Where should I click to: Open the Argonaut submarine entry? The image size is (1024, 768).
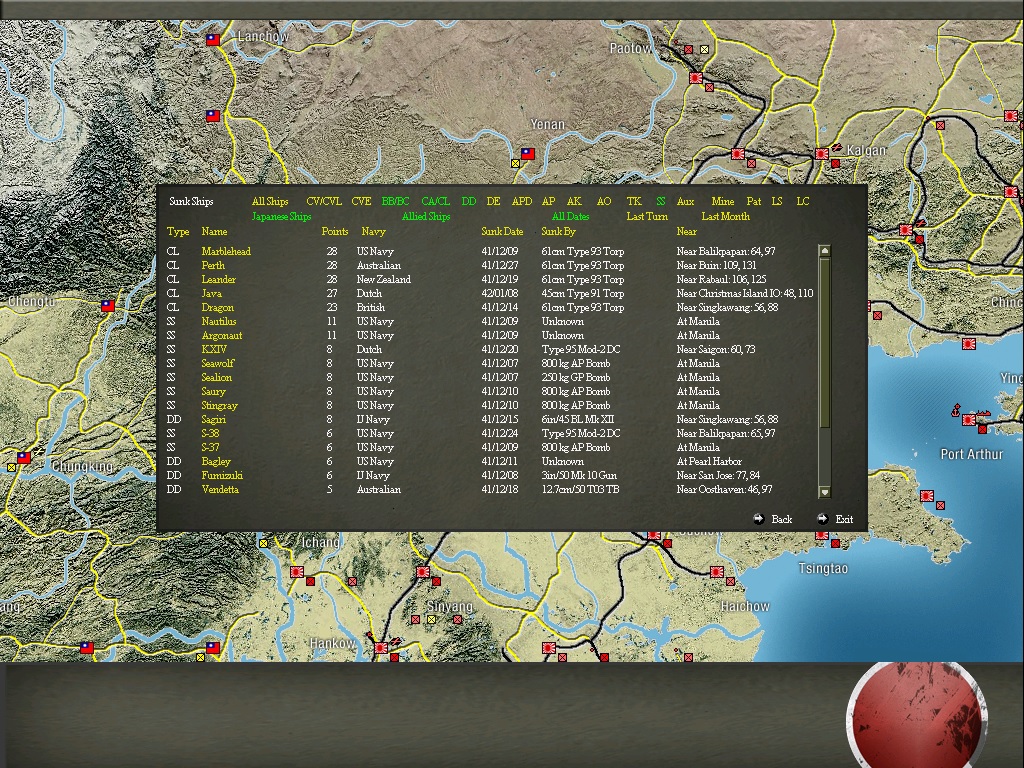pos(221,335)
